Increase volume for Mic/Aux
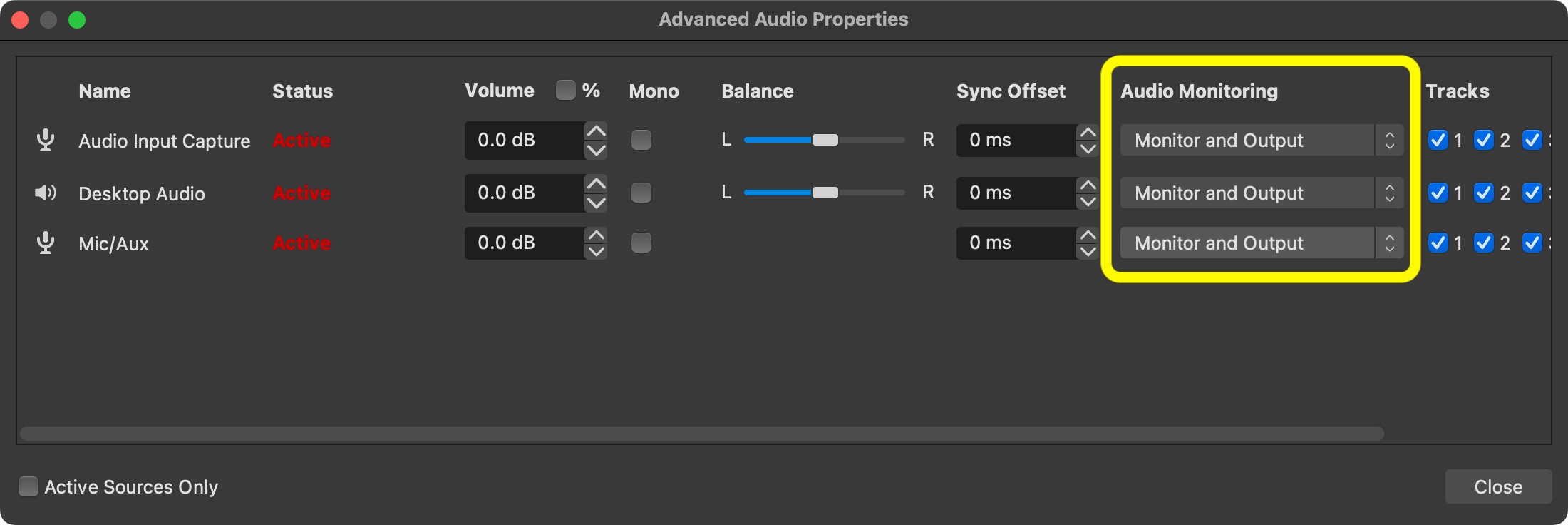This screenshot has width=1568, height=525. (596, 234)
